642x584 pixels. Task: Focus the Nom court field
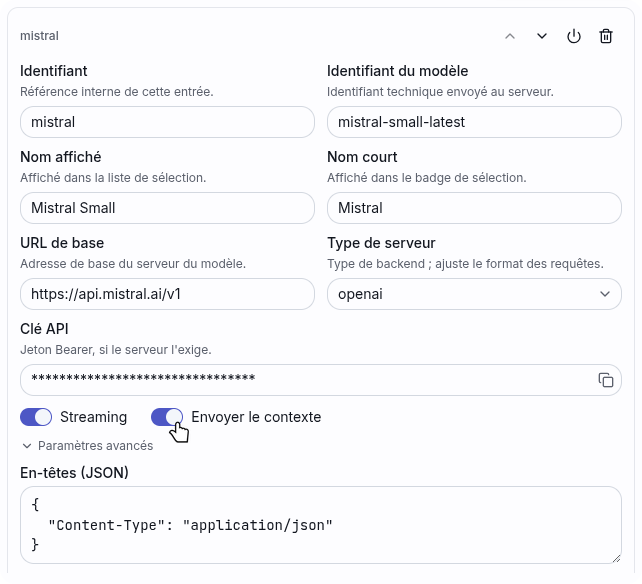tap(474, 208)
